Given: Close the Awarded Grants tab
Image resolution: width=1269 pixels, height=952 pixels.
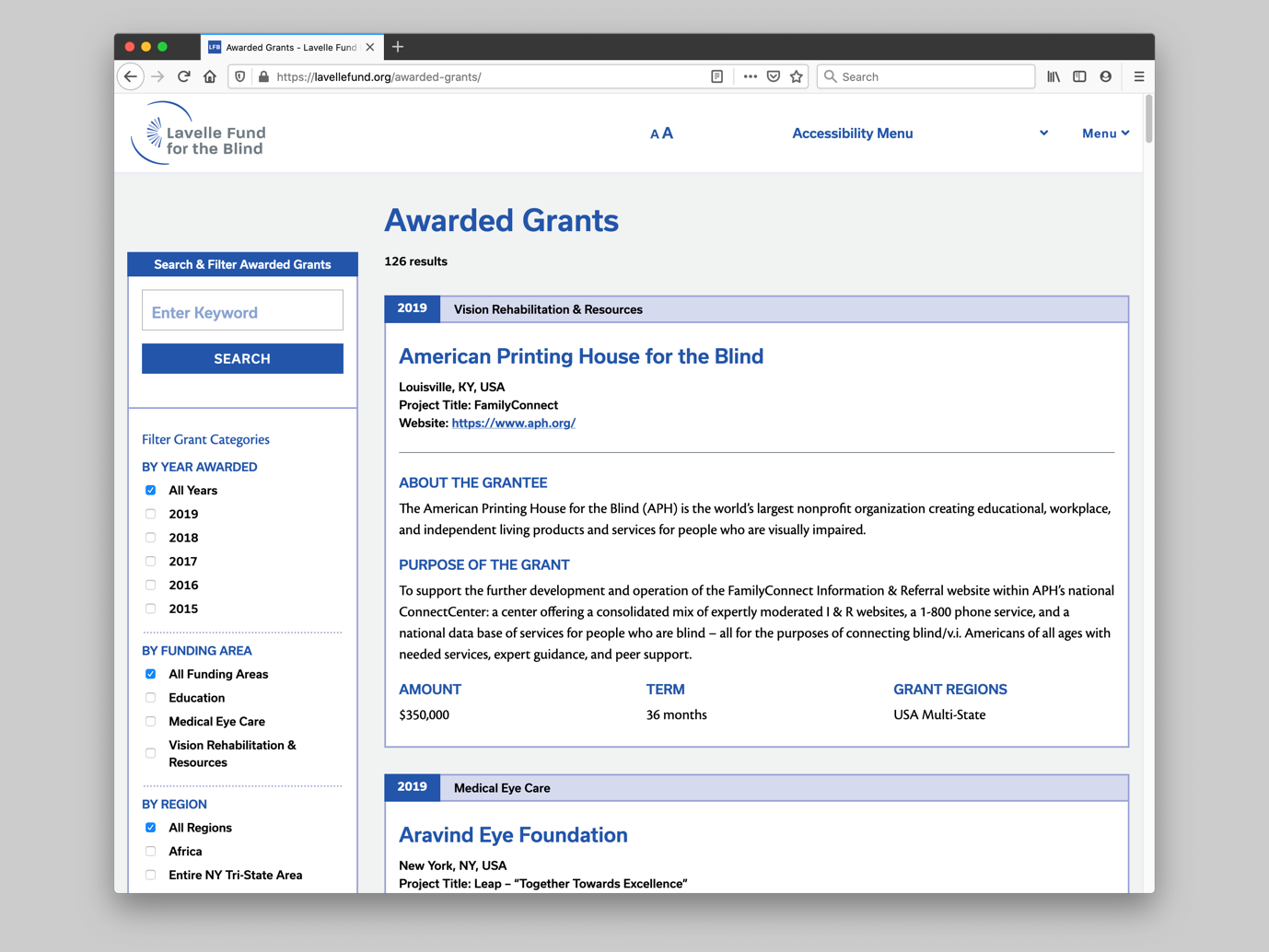Looking at the screenshot, I should tap(370, 47).
